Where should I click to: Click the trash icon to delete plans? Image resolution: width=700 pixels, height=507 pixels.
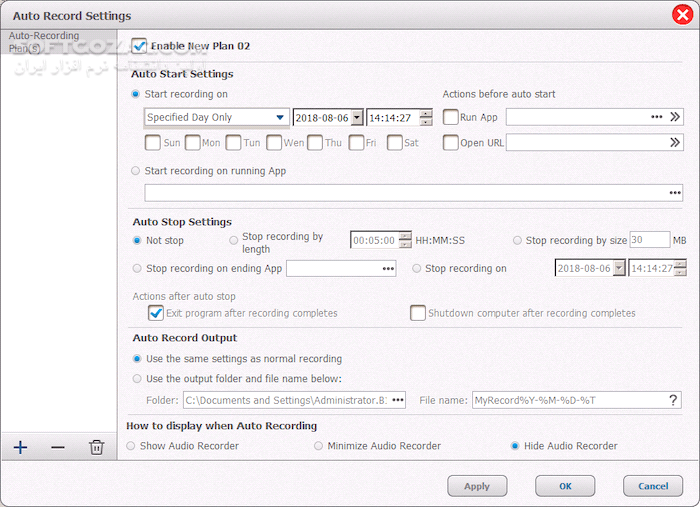(x=96, y=447)
